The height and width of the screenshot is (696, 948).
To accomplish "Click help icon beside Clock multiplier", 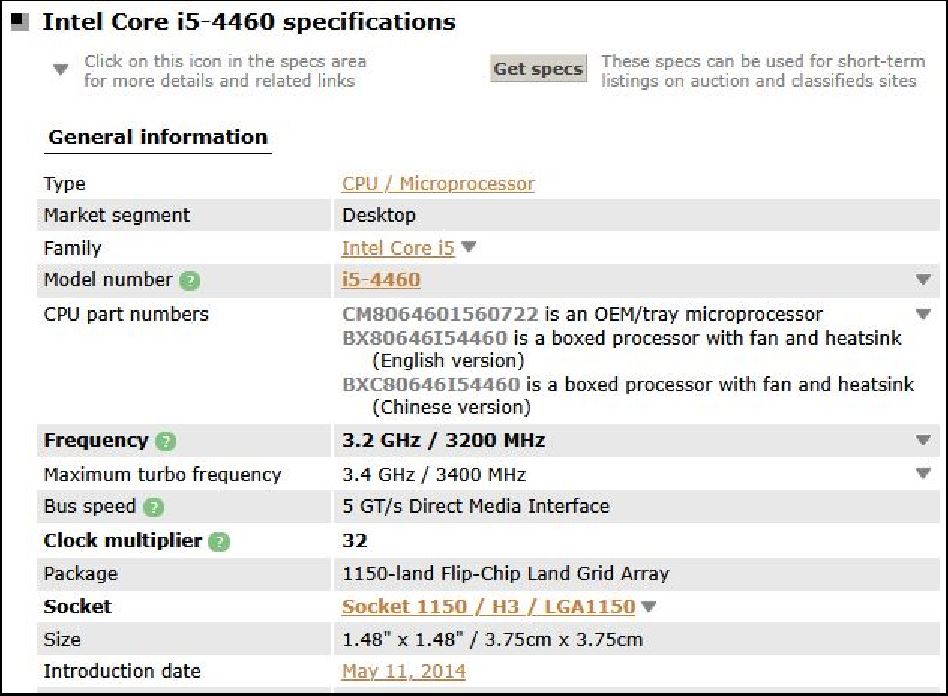I will coord(219,541).
